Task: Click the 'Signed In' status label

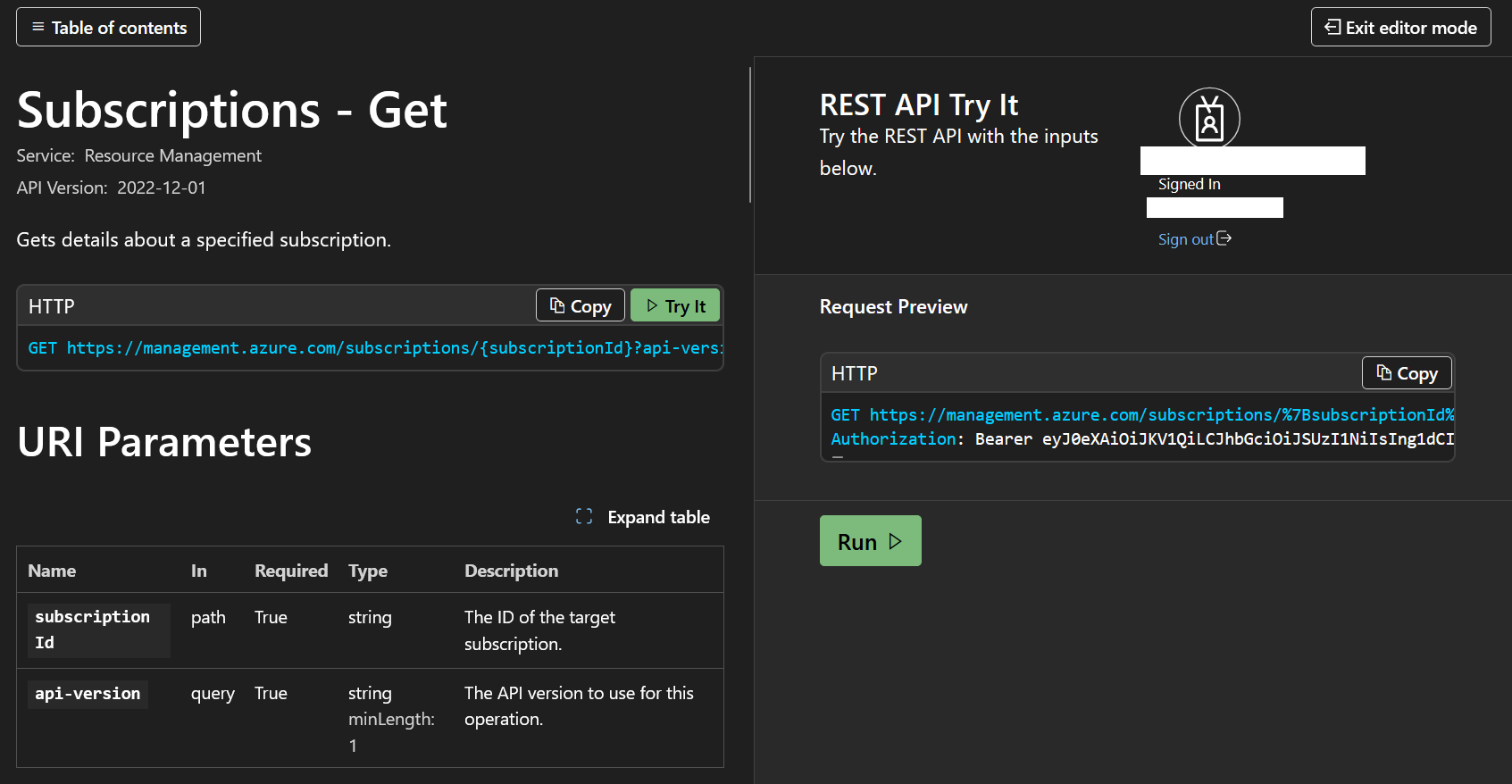Action: (x=1189, y=184)
